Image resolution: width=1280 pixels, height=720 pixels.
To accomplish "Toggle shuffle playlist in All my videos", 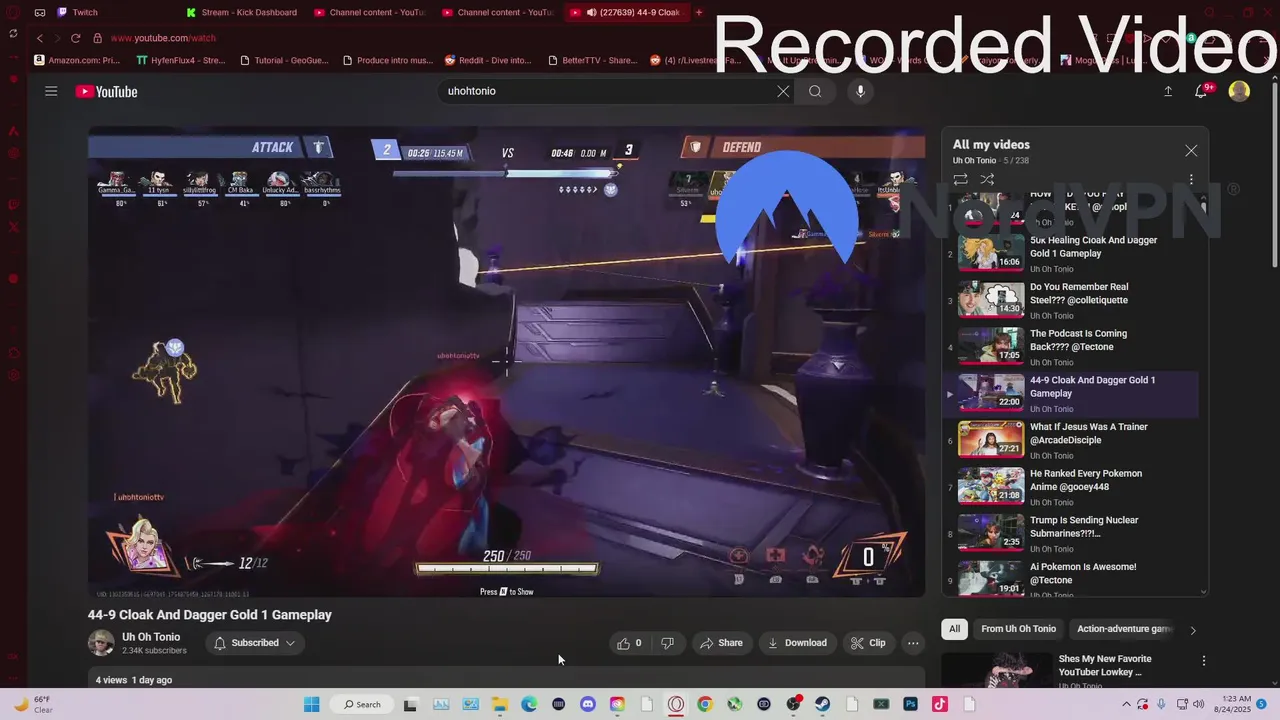I will pyautogui.click(x=987, y=179).
